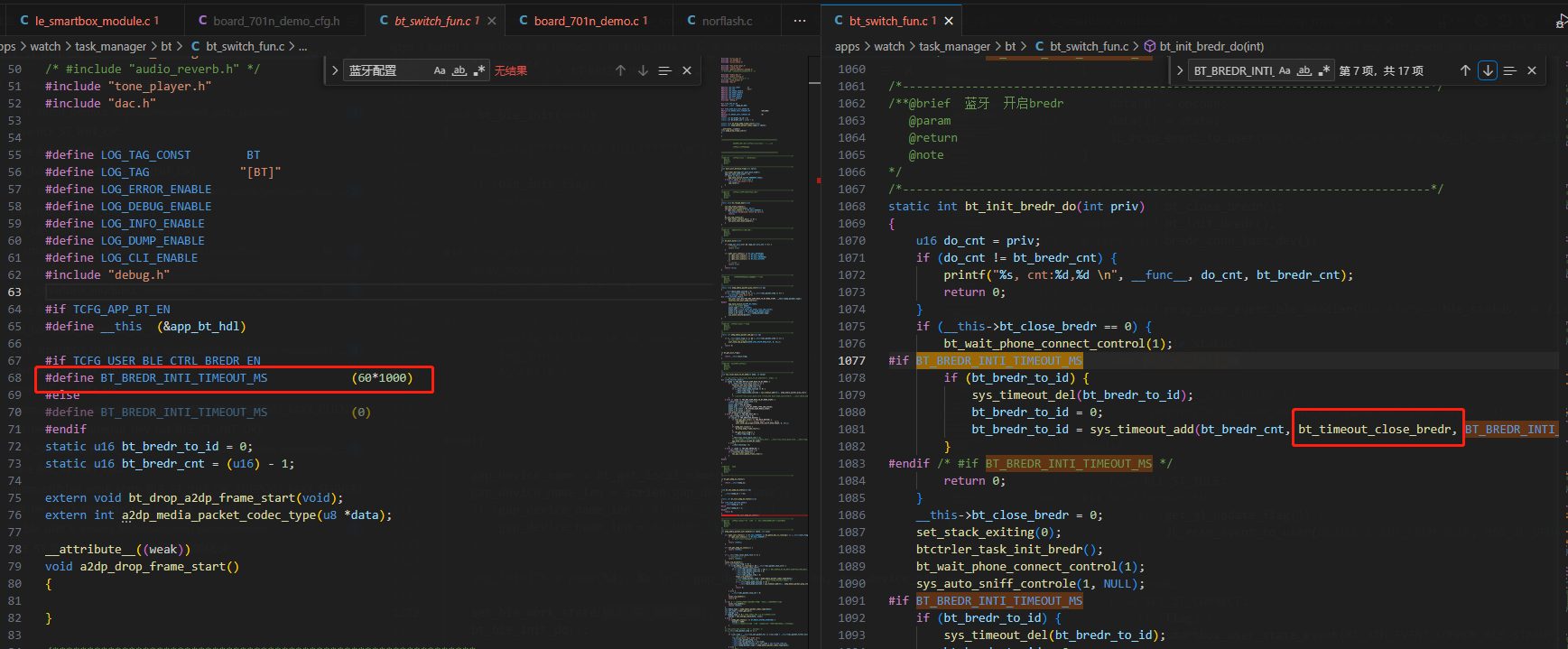Find previous match in left find widget
Viewport: 1568px width, 649px height.
(x=620, y=70)
